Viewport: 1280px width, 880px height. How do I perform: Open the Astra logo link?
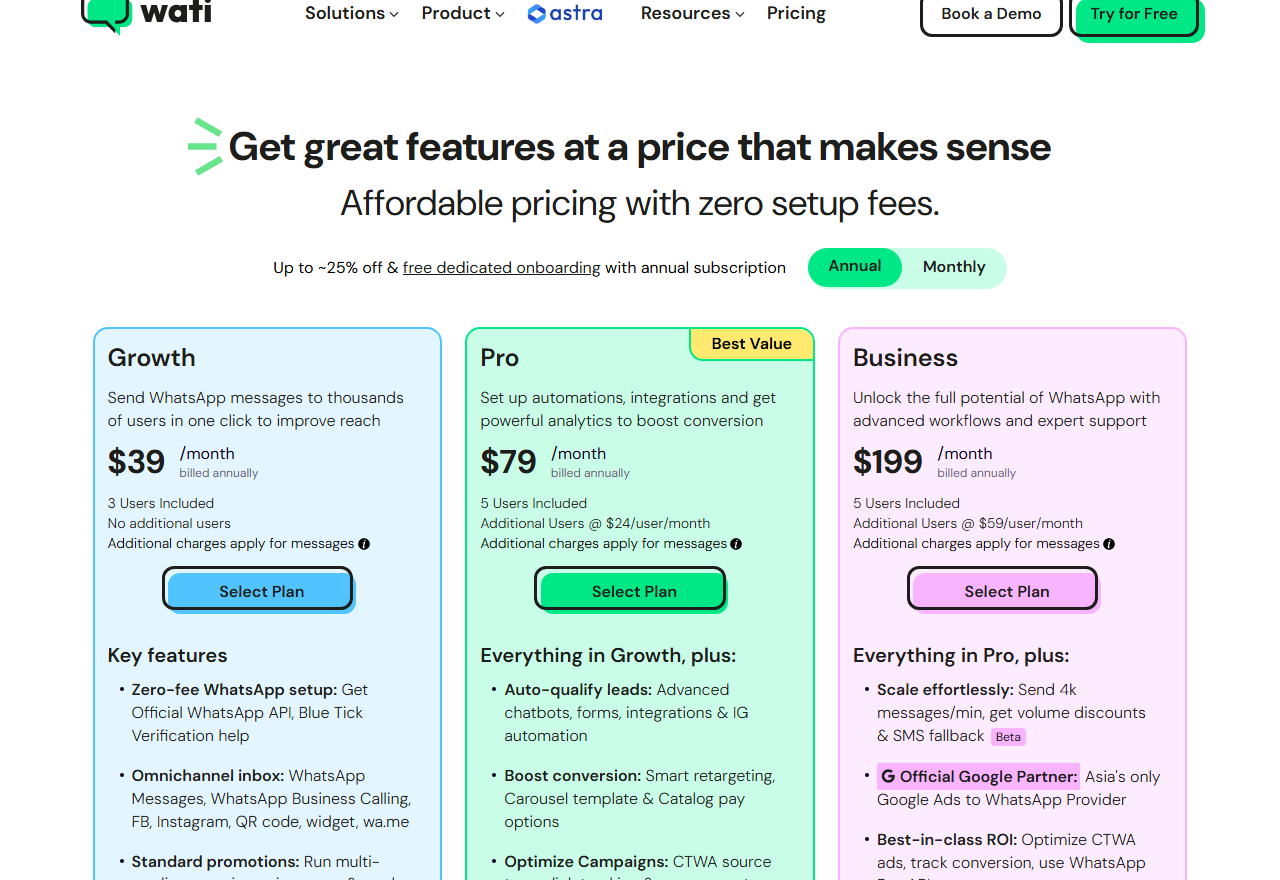(x=565, y=14)
